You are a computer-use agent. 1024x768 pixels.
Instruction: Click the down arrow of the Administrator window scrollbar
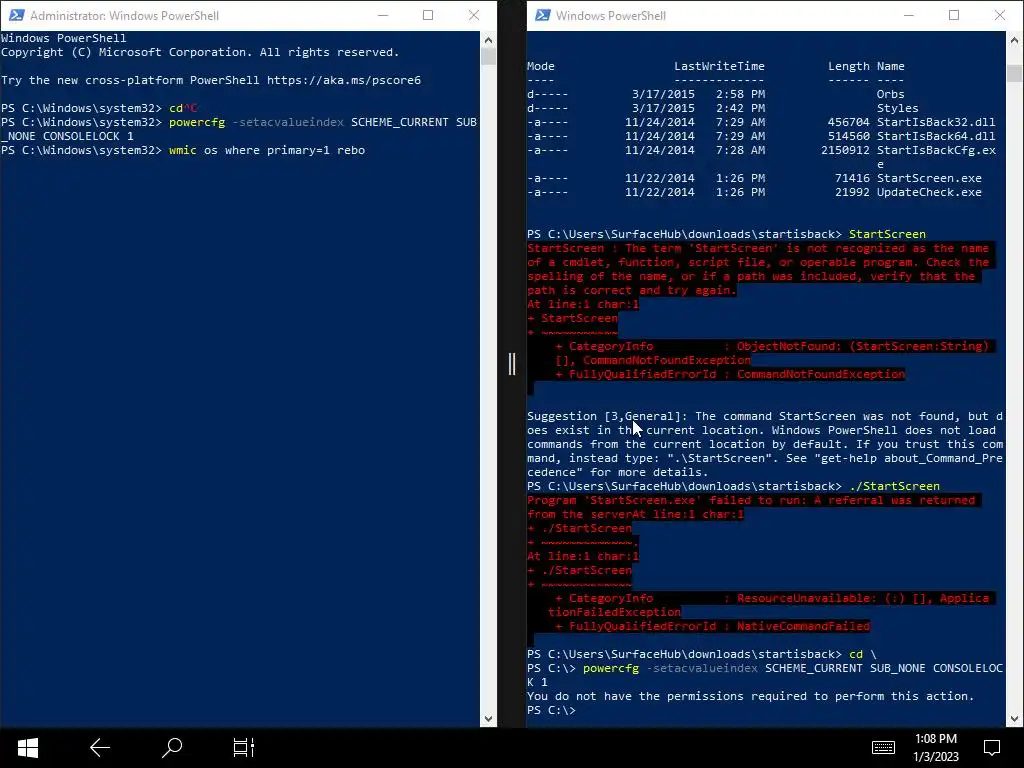pos(488,718)
